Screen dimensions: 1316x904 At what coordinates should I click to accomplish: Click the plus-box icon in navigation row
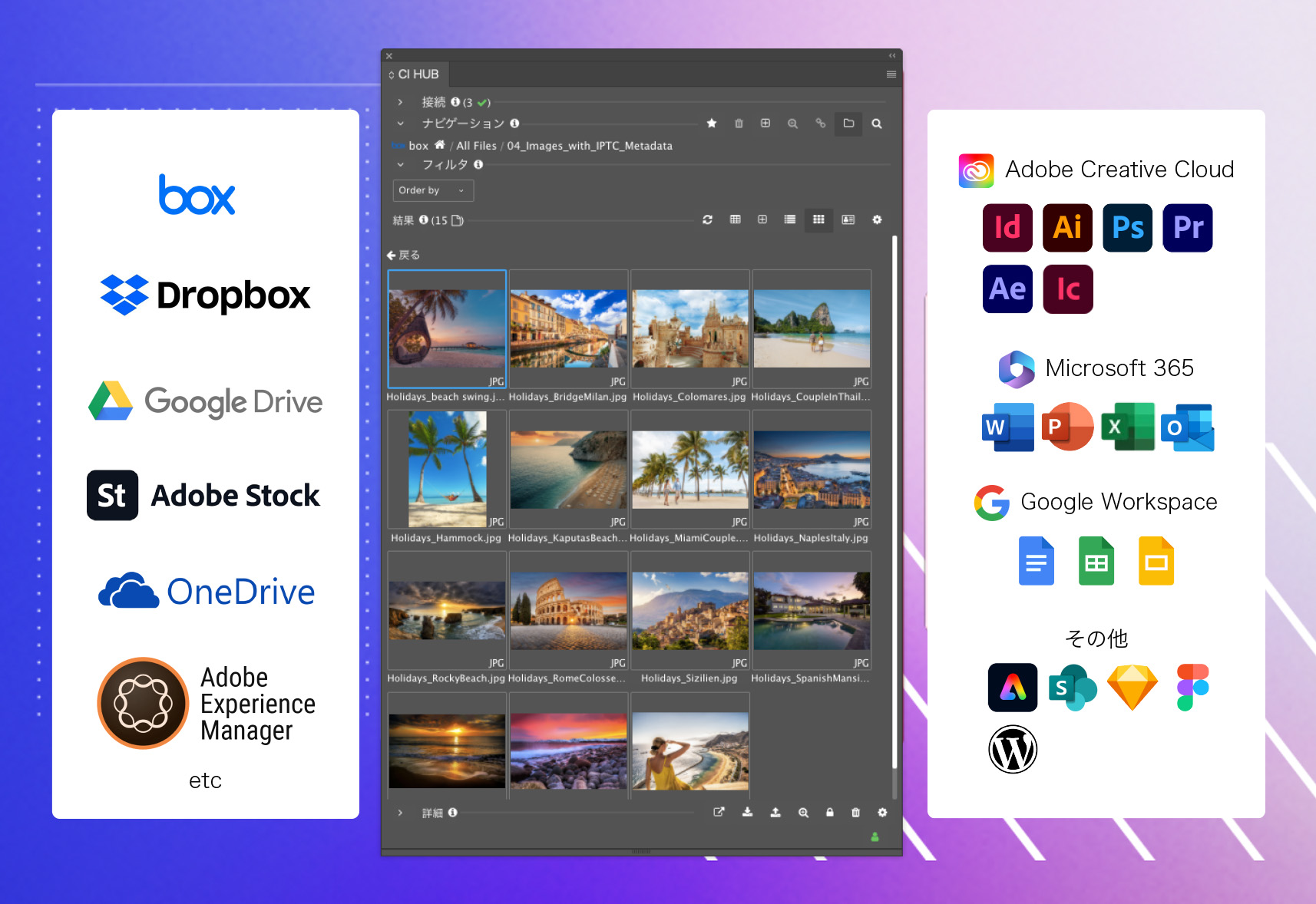(765, 123)
